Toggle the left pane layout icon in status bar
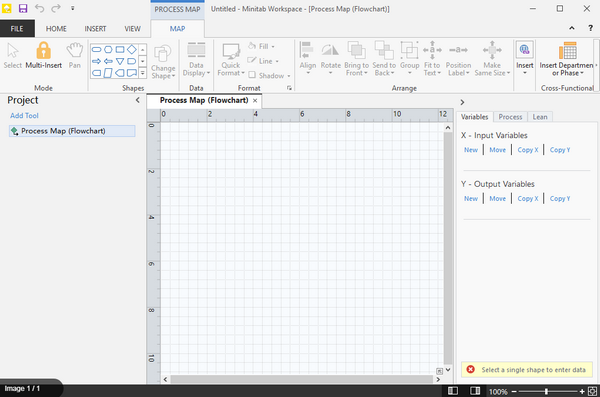Screen dimensions: 600x397 click(x=453, y=391)
